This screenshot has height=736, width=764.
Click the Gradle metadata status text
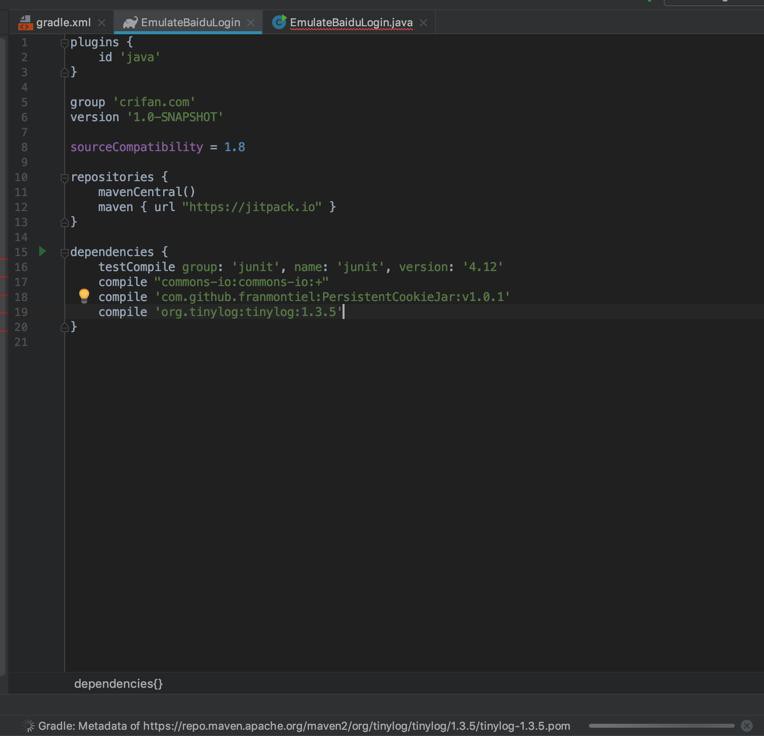point(300,726)
